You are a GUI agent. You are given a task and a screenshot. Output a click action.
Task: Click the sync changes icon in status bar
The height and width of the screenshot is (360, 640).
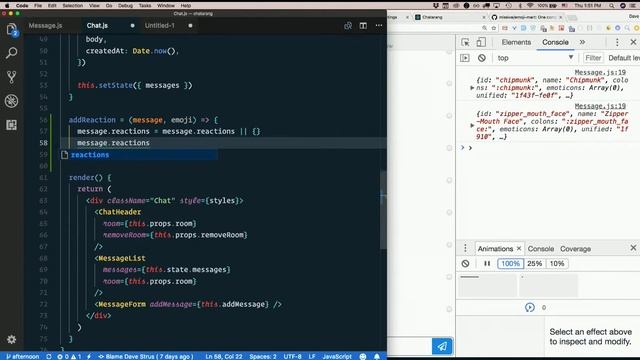pyautogui.click(x=49, y=356)
